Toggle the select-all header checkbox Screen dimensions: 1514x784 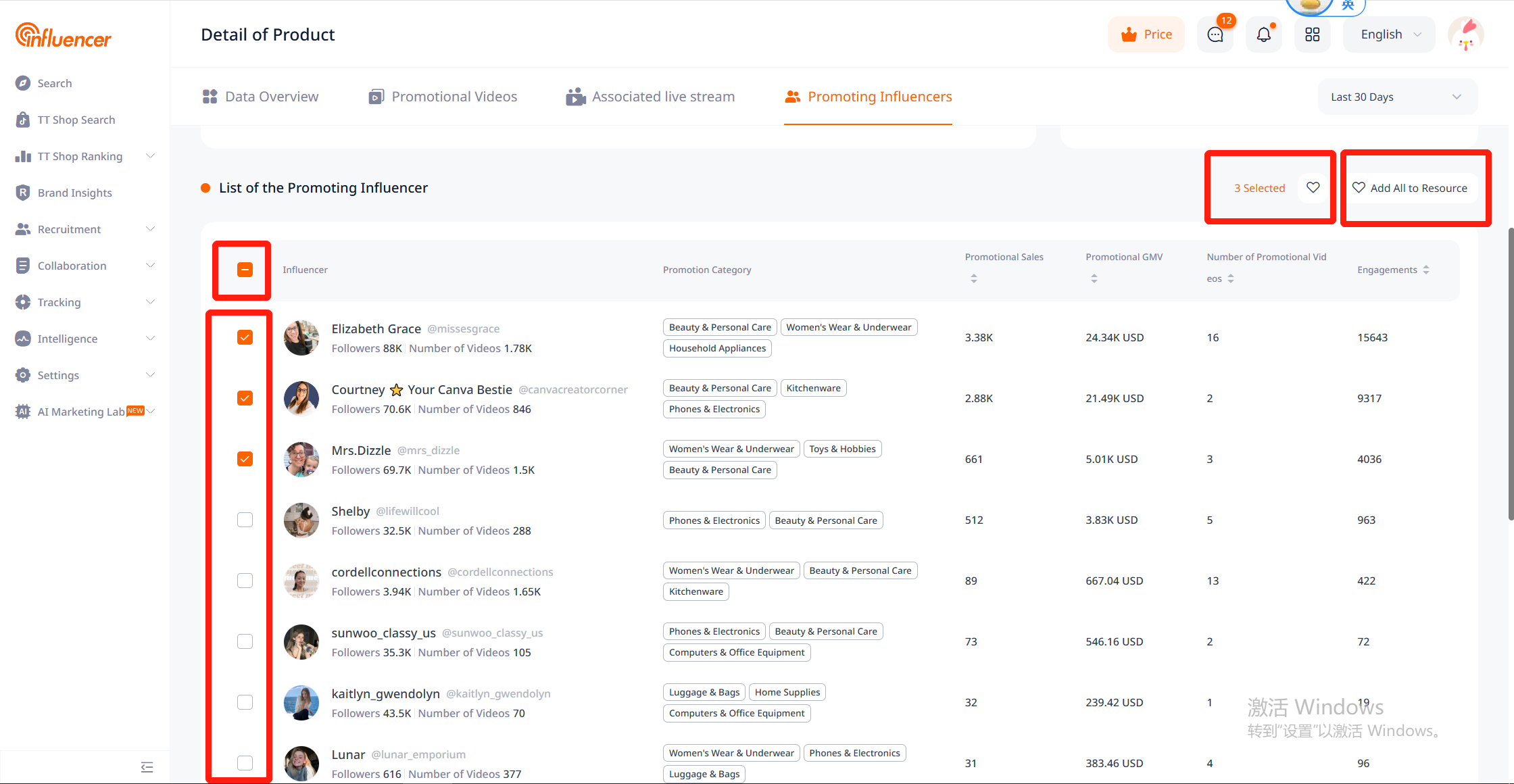(x=245, y=270)
